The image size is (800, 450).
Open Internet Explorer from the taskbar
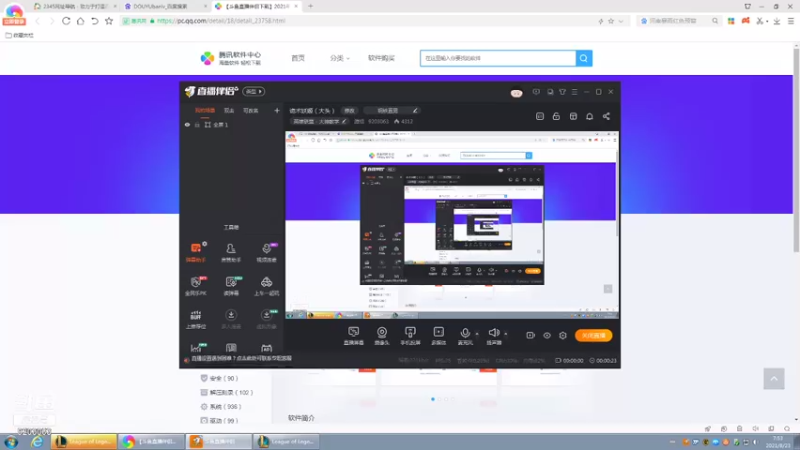tap(37, 442)
